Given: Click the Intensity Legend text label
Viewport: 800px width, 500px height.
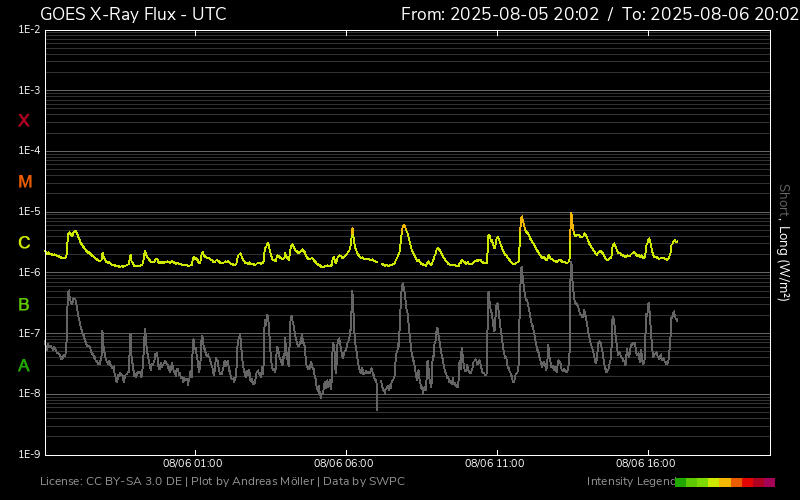Looking at the screenshot, I should tap(629, 482).
